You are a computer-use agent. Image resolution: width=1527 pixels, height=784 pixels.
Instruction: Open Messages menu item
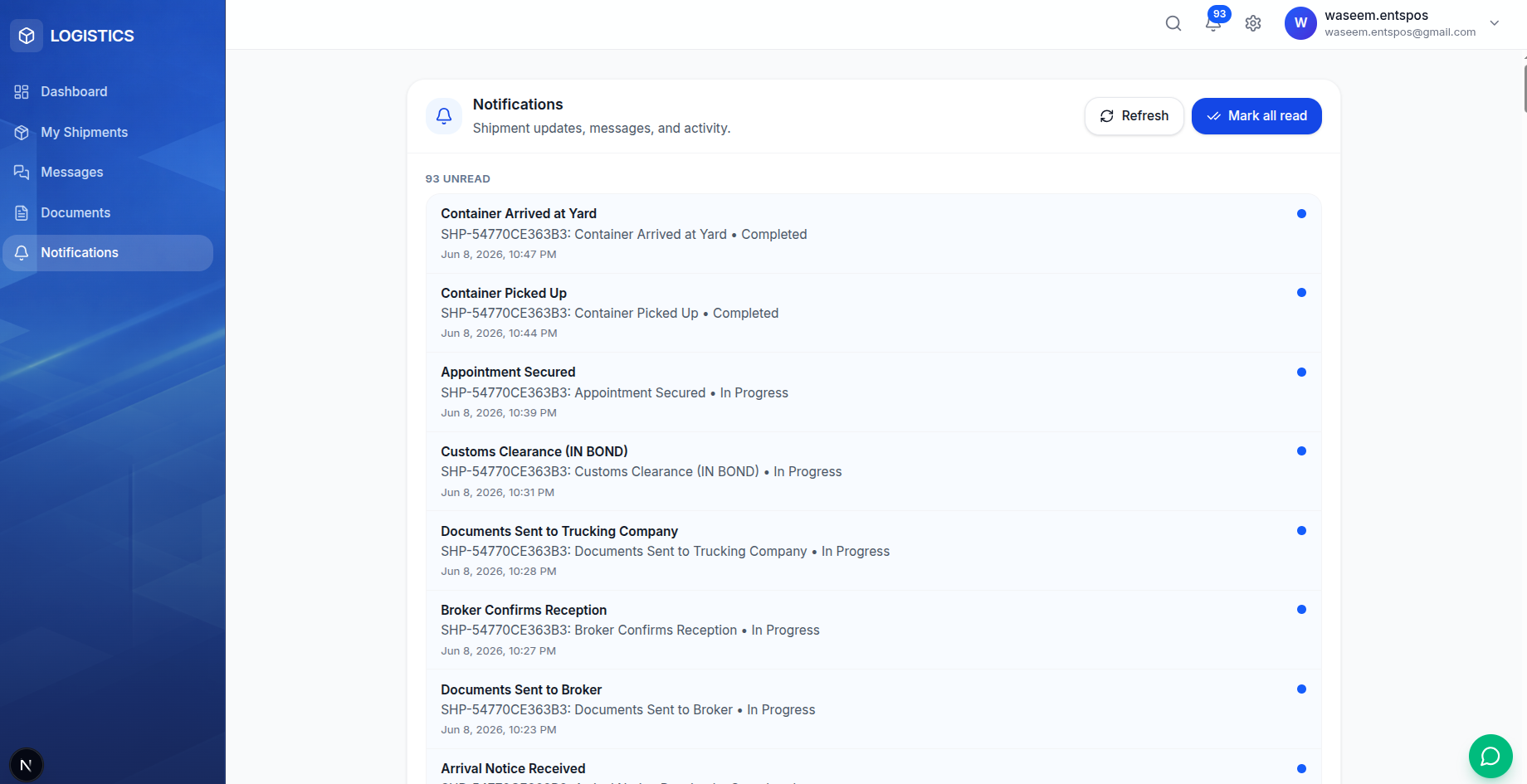(108, 172)
